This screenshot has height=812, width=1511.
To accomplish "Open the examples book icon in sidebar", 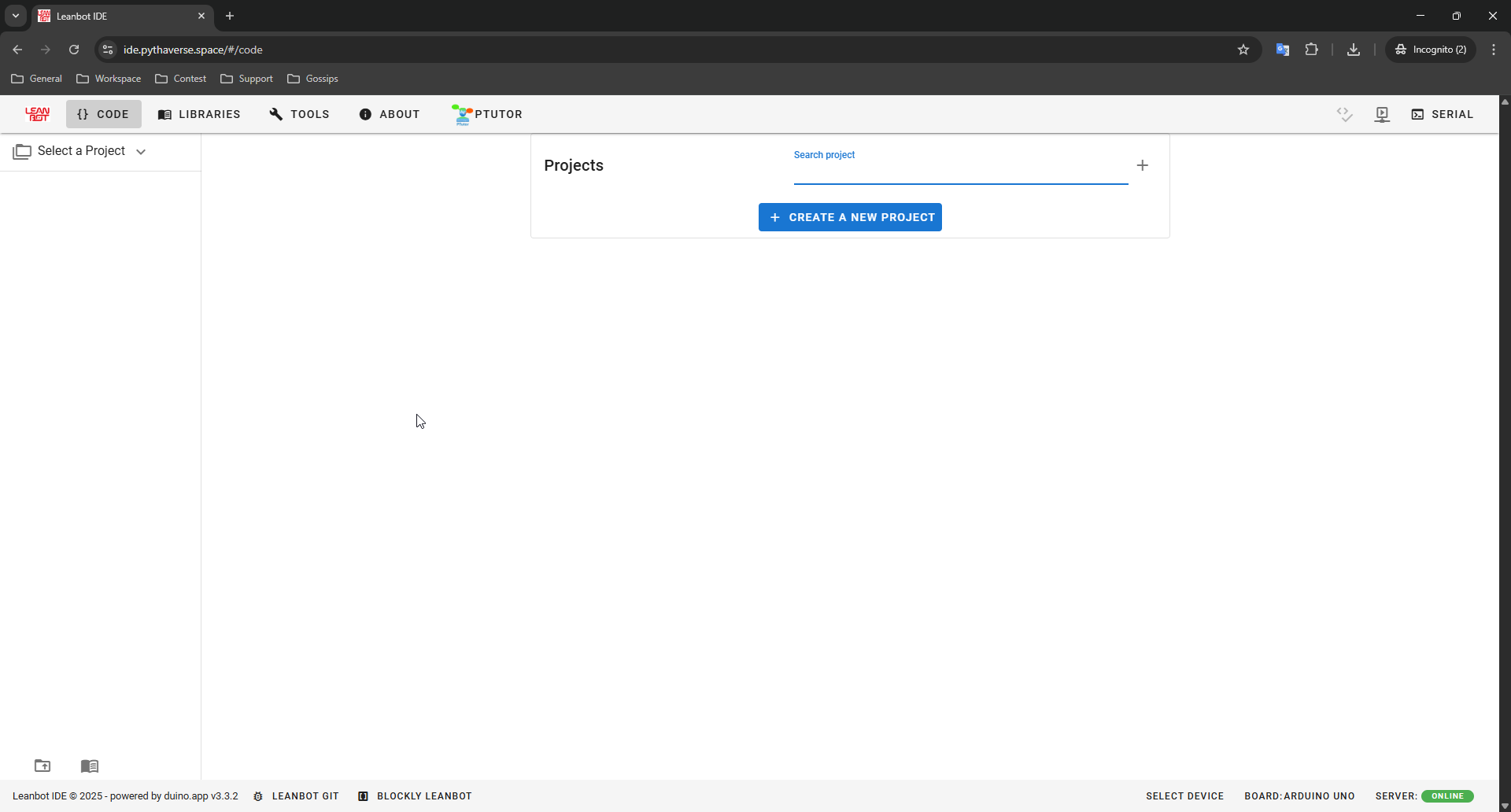I will coord(90,766).
